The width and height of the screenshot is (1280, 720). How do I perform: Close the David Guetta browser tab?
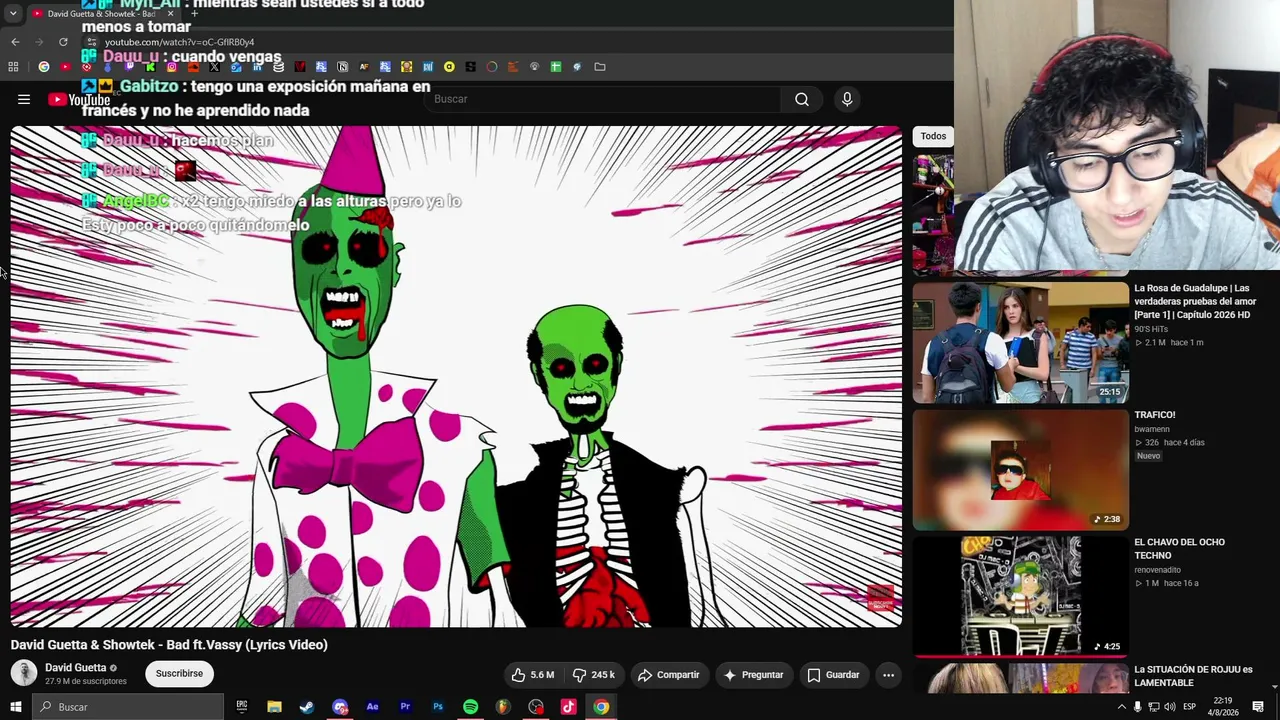pos(170,14)
